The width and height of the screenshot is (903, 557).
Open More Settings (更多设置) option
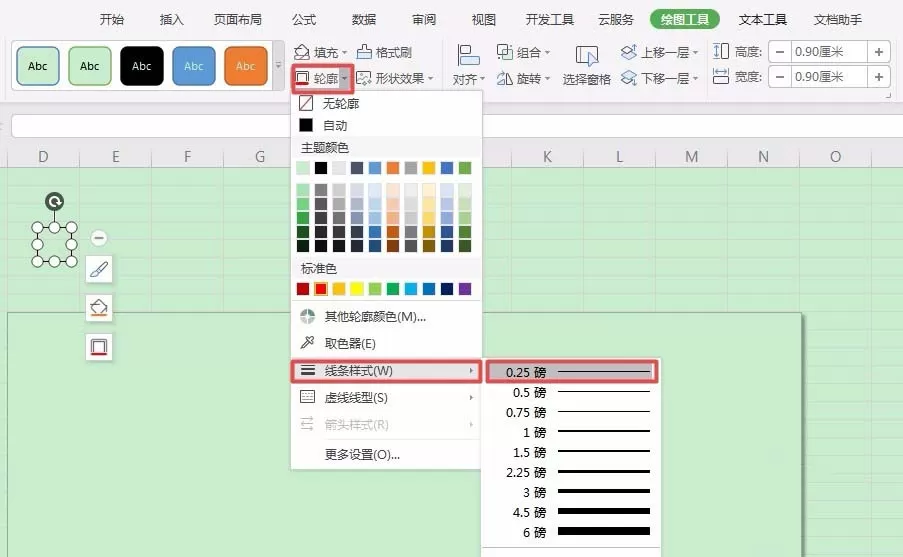[x=386, y=454]
